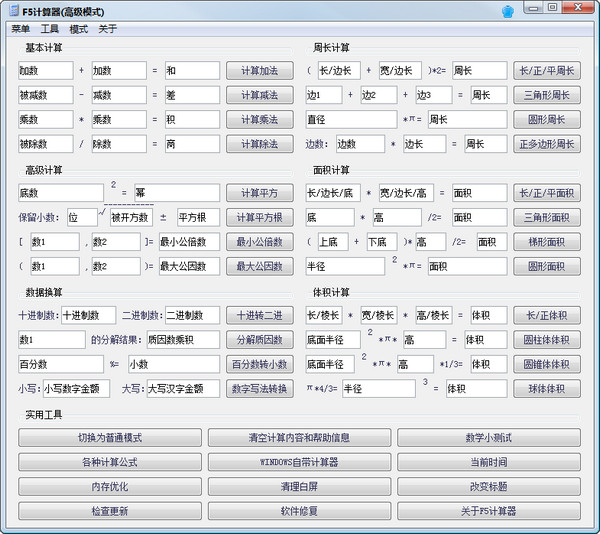Click the 球体体积 button
The height and width of the screenshot is (534, 600).
[x=547, y=389]
